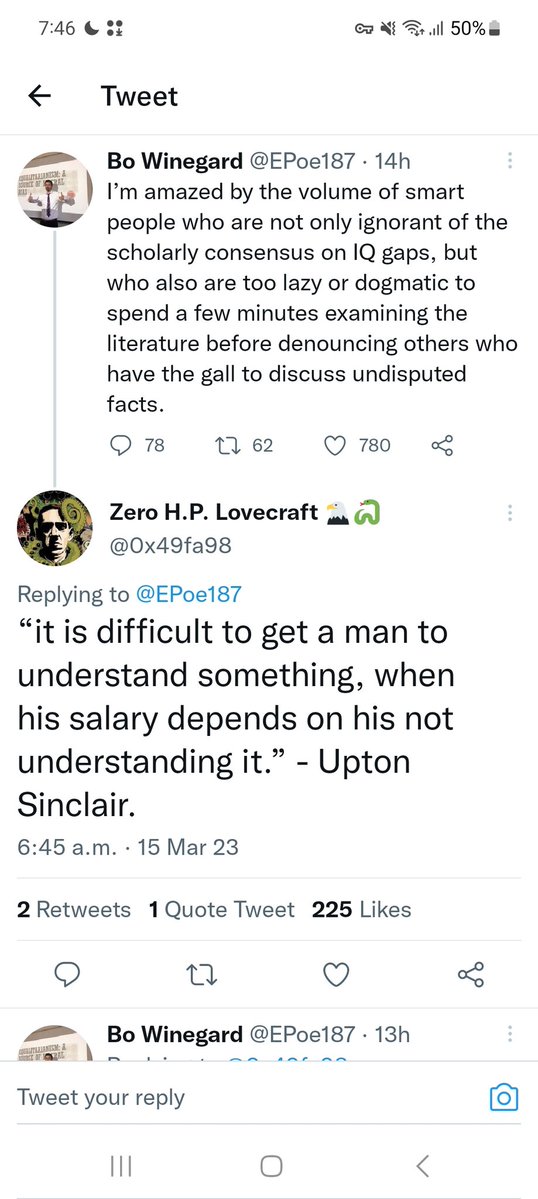Image resolution: width=538 pixels, height=1199 pixels.
Task: Like the tweet with 780 likes
Action: point(335,445)
